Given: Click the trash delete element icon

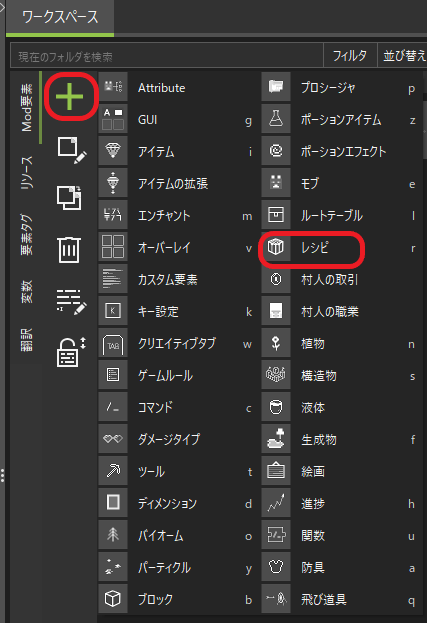Looking at the screenshot, I should (69, 250).
